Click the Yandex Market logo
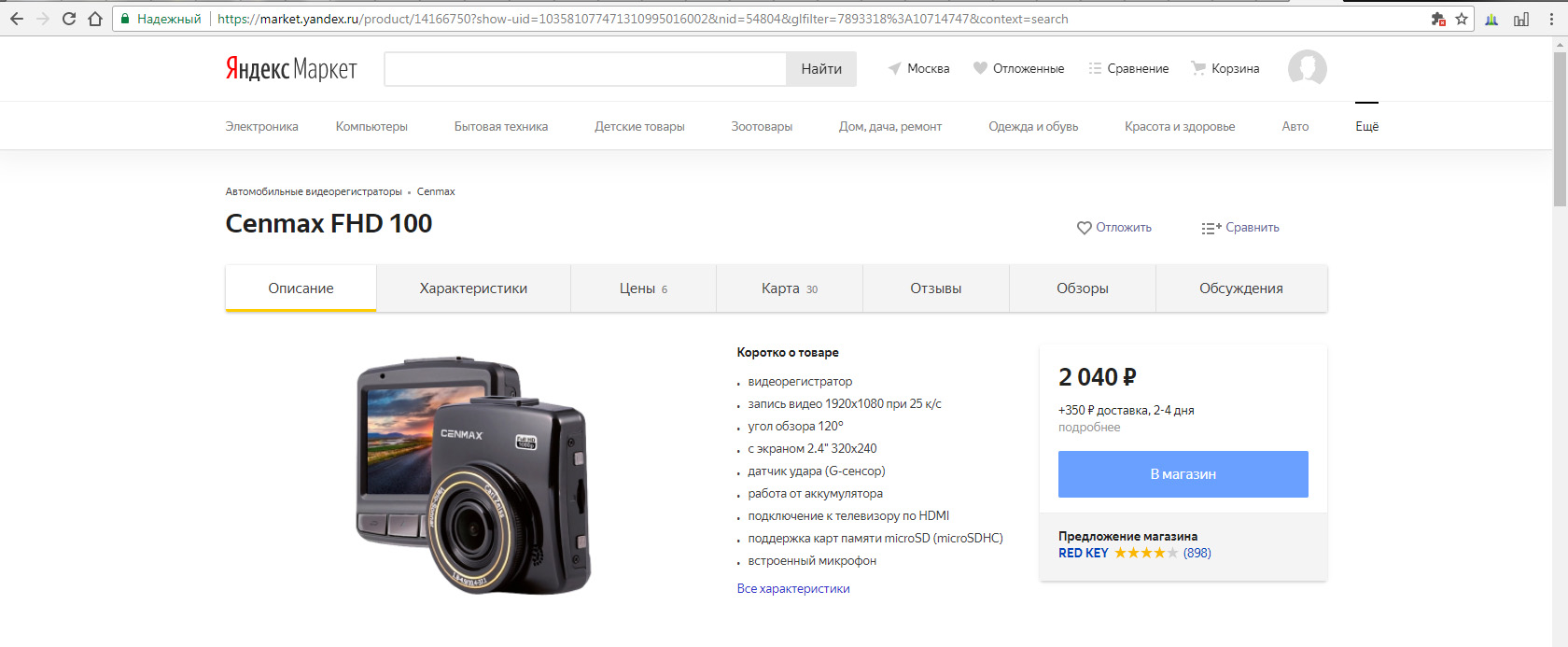 [x=290, y=68]
